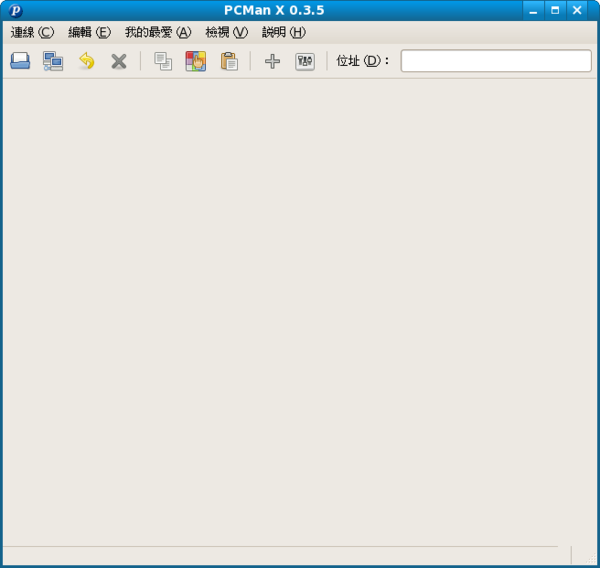Click the clipboard paste icon
The height and width of the screenshot is (568, 600).
[x=229, y=61]
